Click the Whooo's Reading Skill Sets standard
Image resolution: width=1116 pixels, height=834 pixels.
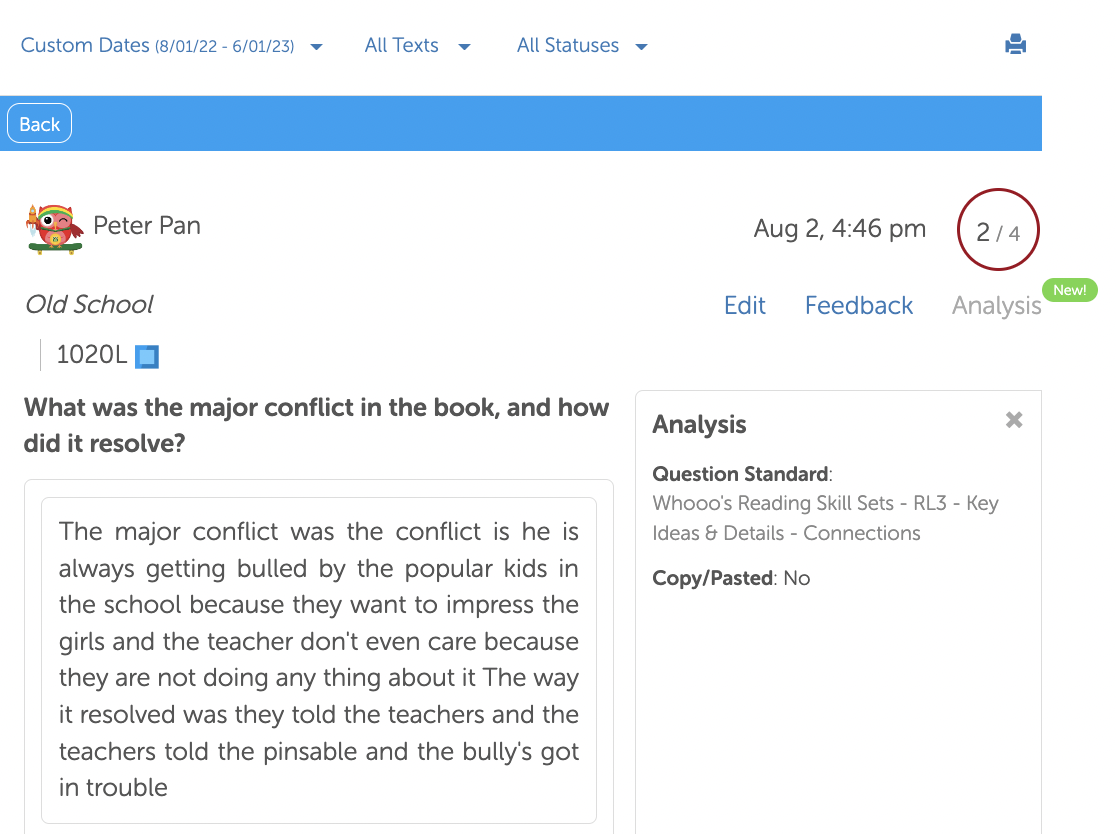click(825, 518)
